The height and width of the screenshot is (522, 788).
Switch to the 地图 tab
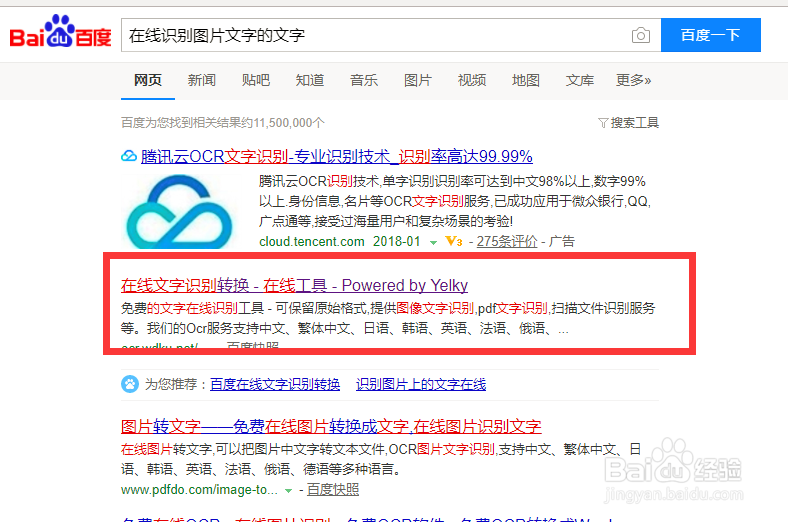pos(526,80)
